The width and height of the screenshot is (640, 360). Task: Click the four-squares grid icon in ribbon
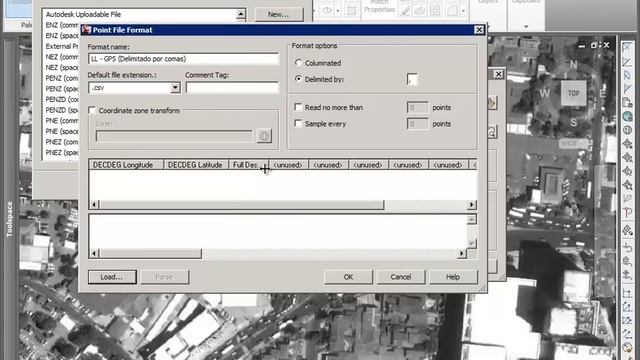pos(435,11)
